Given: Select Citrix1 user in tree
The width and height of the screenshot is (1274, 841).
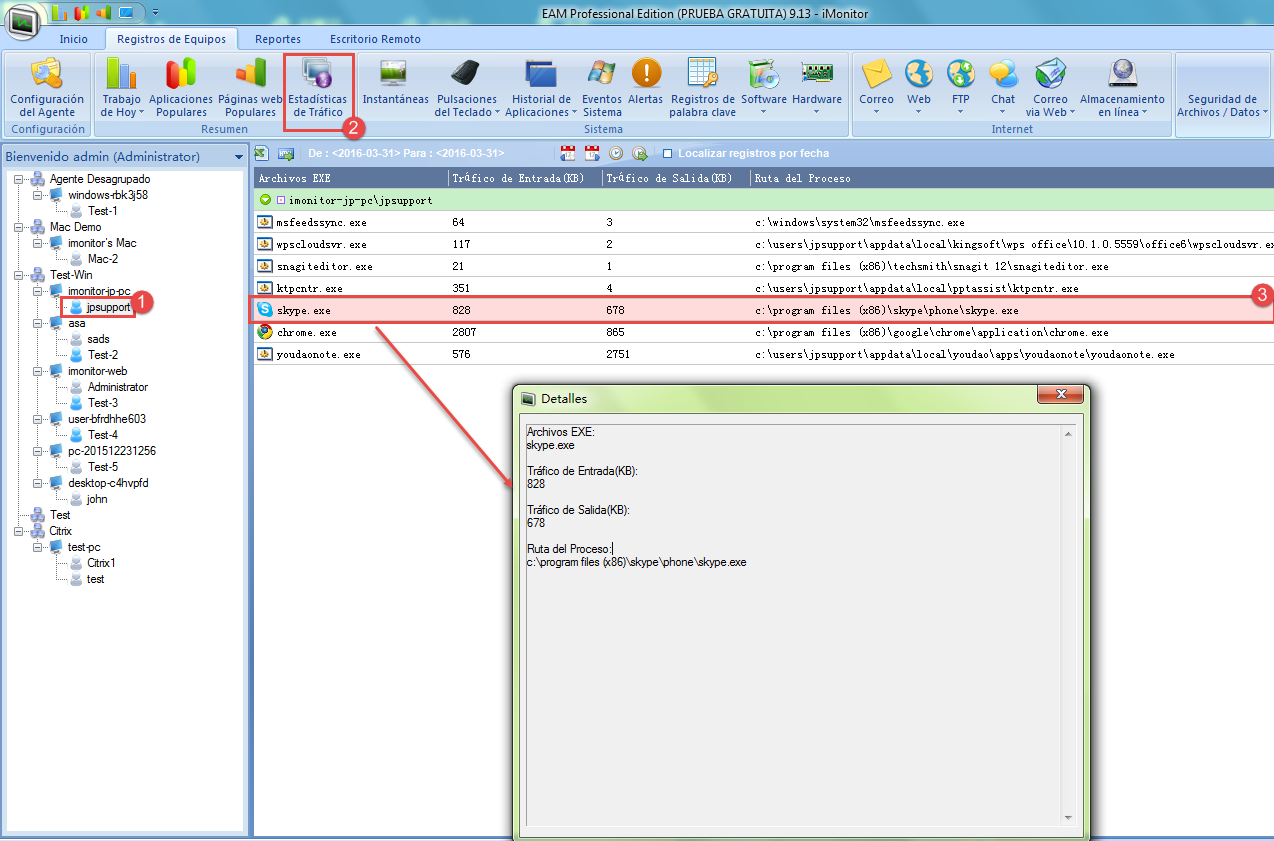Looking at the screenshot, I should [x=101, y=563].
